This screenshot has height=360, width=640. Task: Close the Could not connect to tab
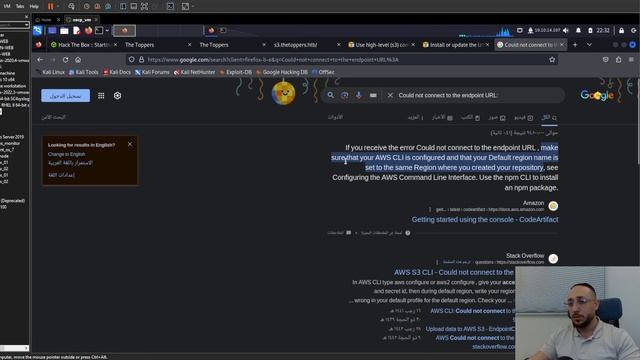click(562, 45)
